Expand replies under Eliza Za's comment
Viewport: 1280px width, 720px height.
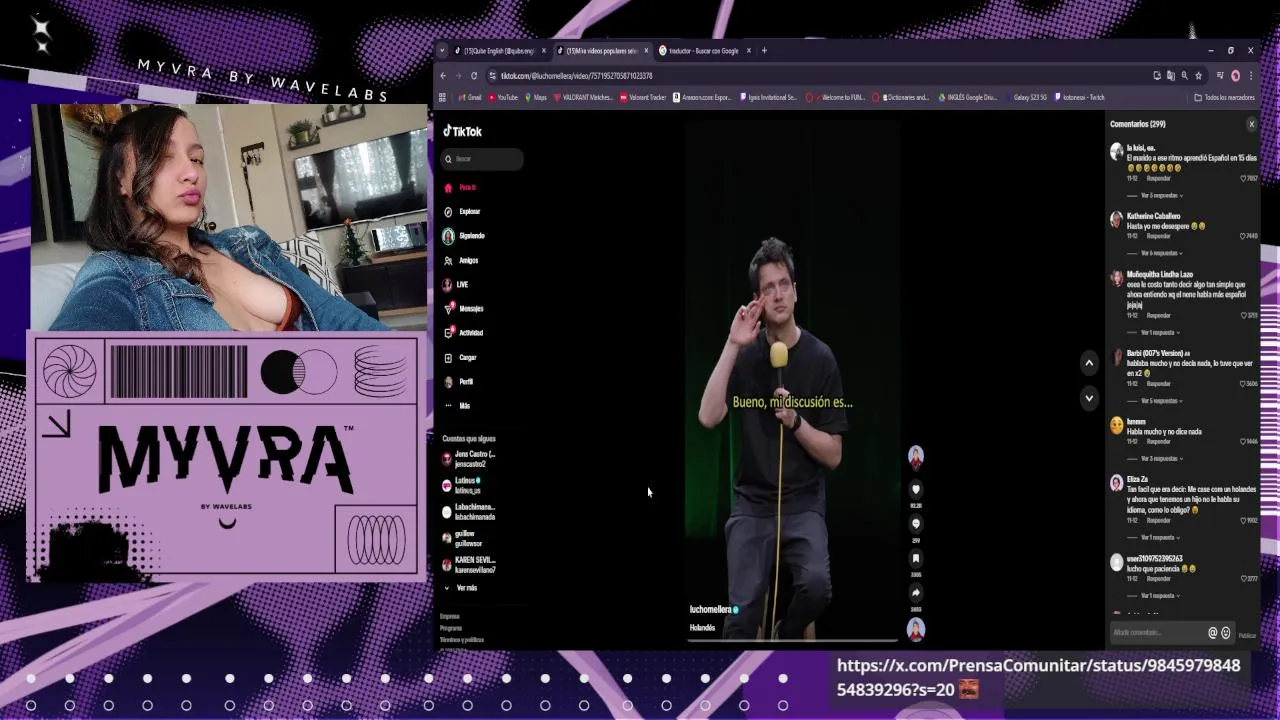pos(1162,538)
